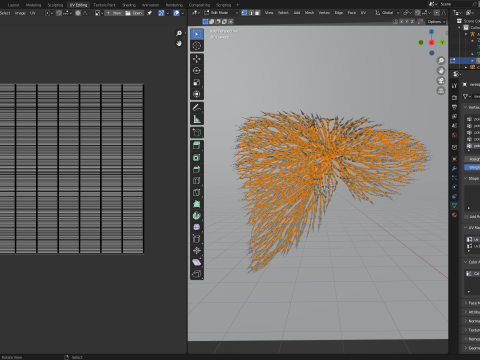
Task: Select the Poly Build tool
Action: [x=197, y=204]
